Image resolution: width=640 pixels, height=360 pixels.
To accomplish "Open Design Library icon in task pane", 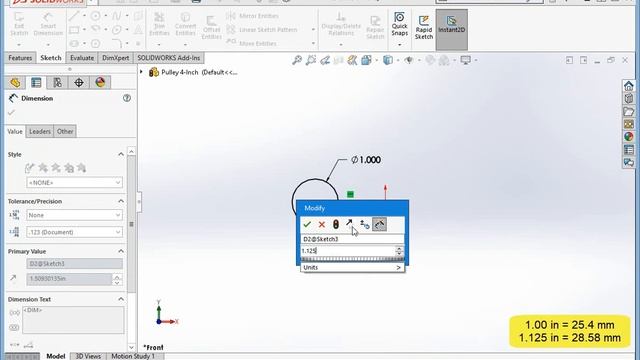I will (629, 98).
